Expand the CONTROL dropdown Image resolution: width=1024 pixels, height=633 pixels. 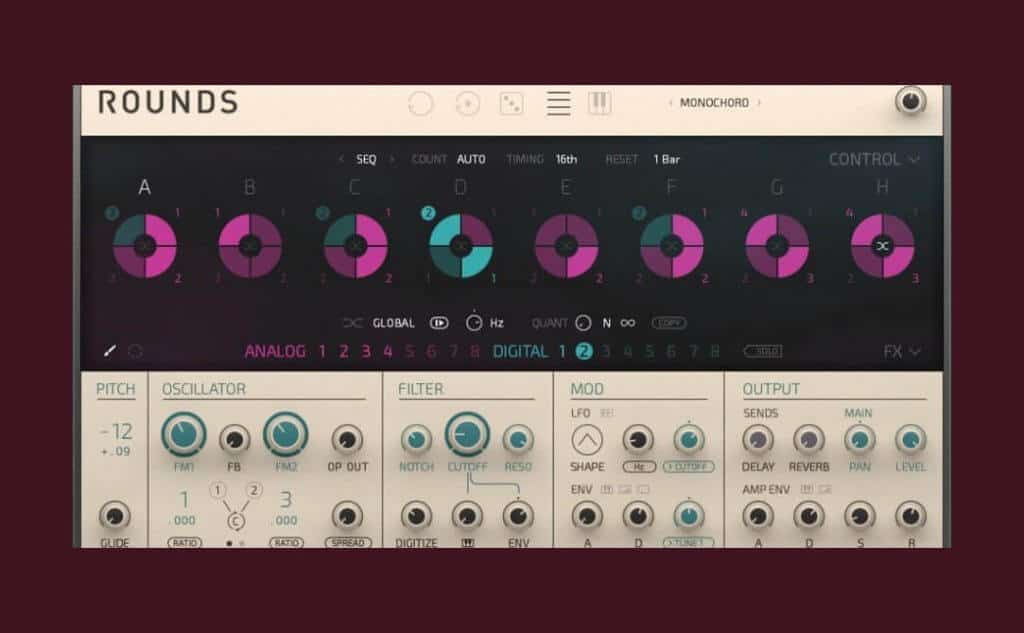(x=874, y=159)
